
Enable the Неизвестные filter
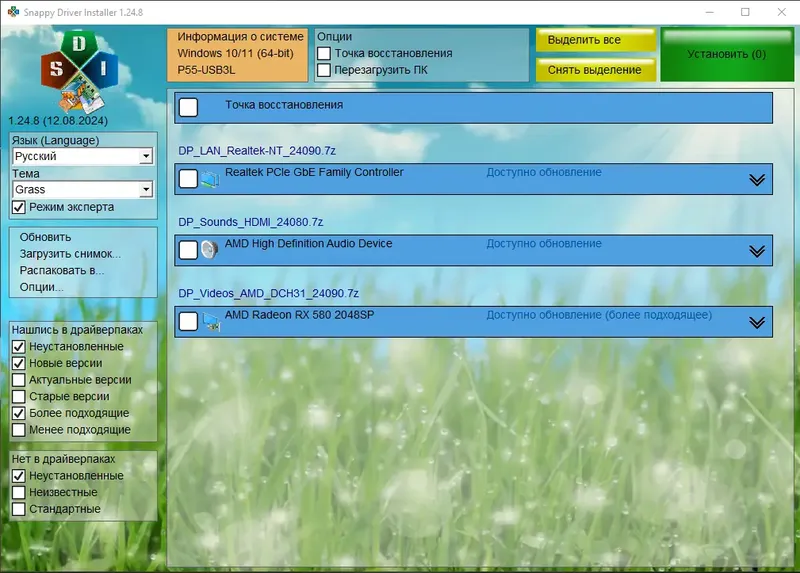(19, 492)
